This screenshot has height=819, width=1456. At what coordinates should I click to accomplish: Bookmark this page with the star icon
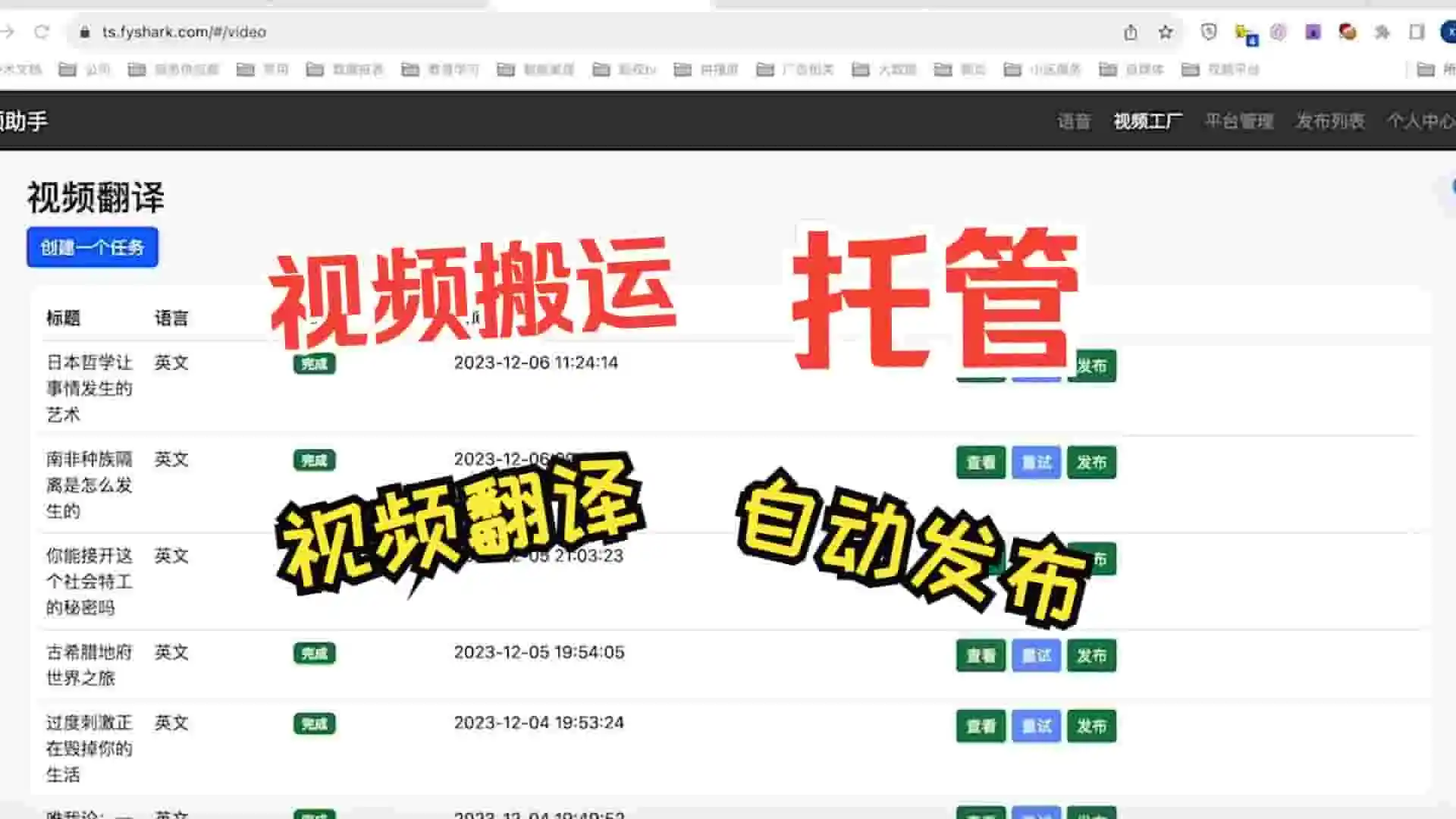[x=1166, y=32]
